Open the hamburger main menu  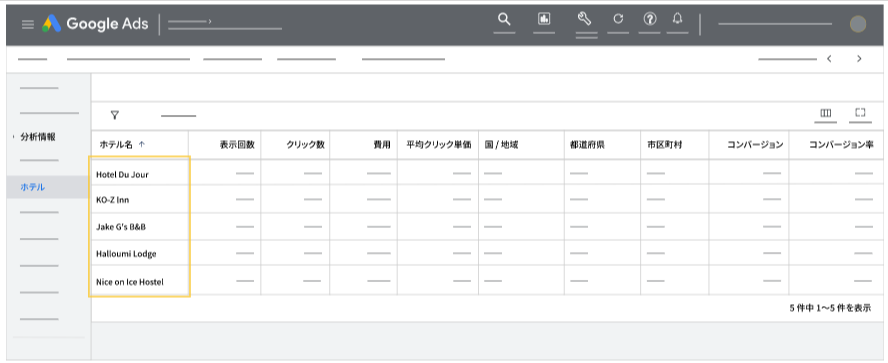(x=28, y=24)
